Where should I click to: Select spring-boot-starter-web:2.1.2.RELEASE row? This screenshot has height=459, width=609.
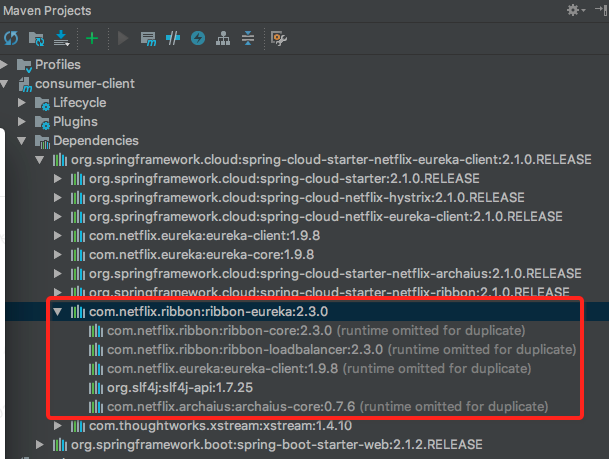[x=277, y=445]
